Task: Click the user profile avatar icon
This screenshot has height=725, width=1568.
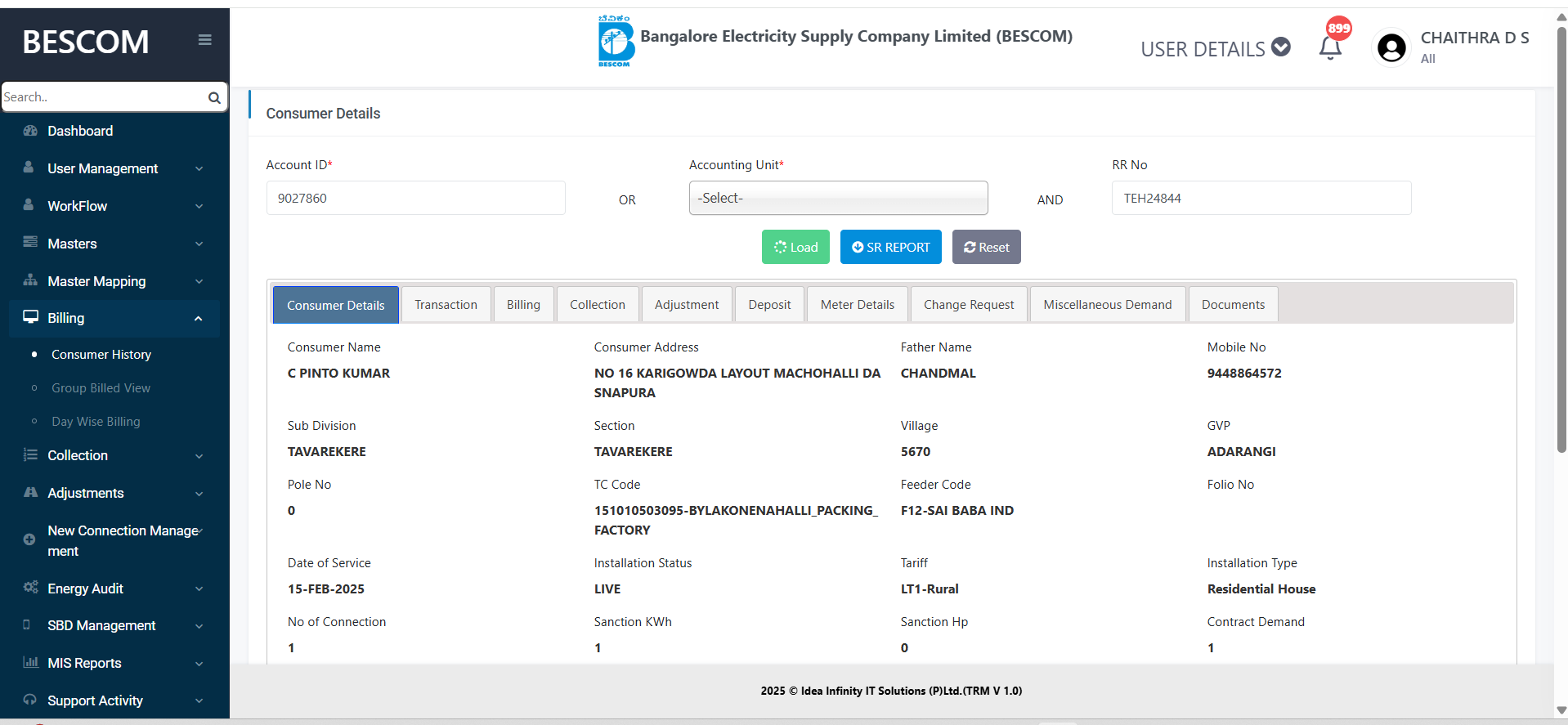Action: (x=1391, y=47)
